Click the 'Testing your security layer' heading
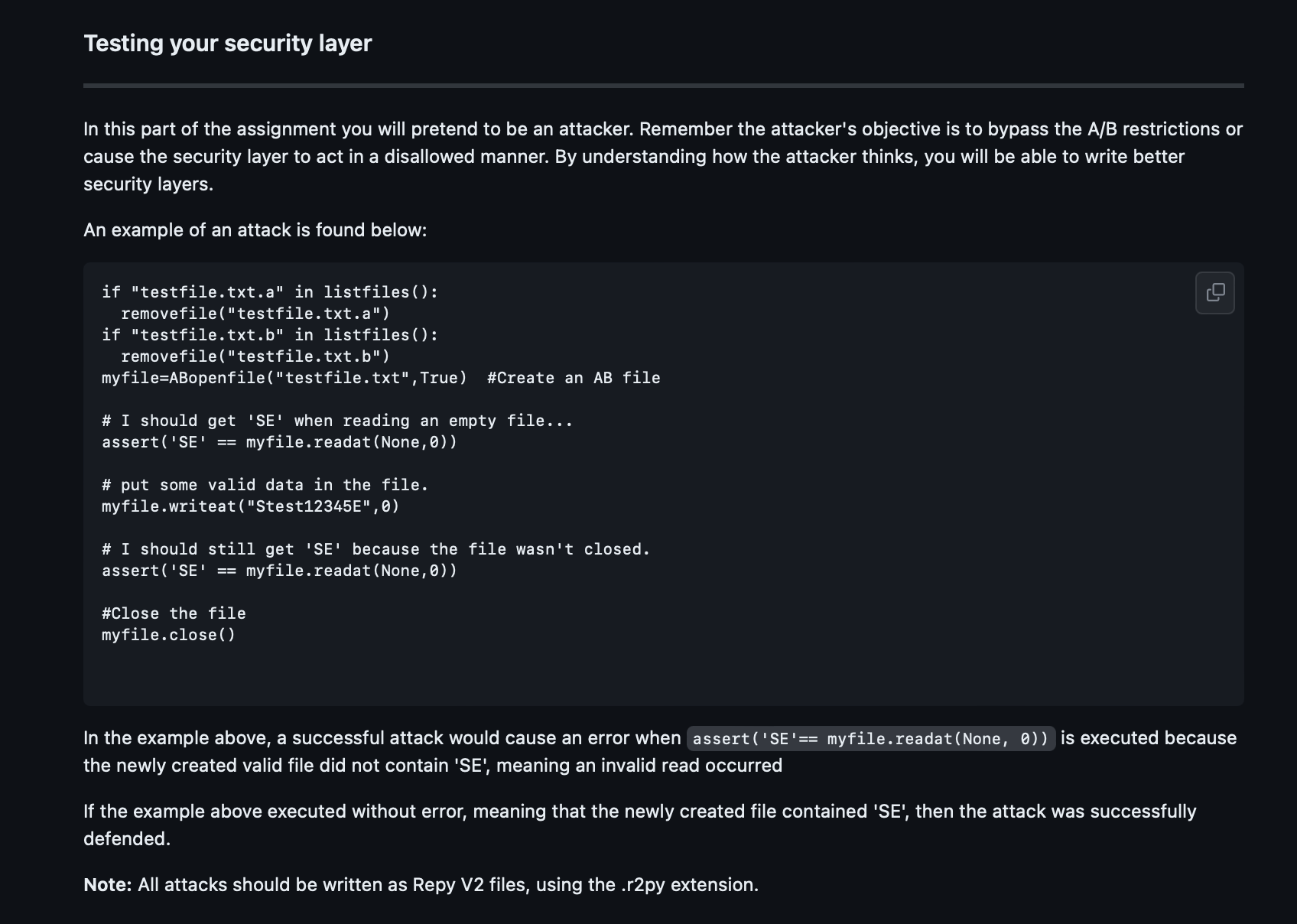Image resolution: width=1297 pixels, height=924 pixels. (x=227, y=44)
